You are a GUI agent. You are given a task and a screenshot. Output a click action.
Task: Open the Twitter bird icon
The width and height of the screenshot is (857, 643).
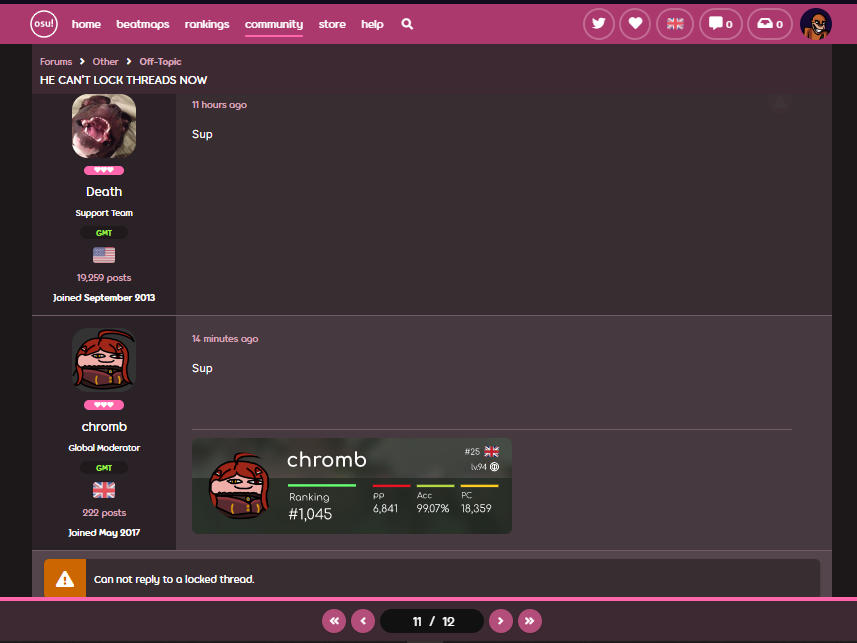coord(599,24)
